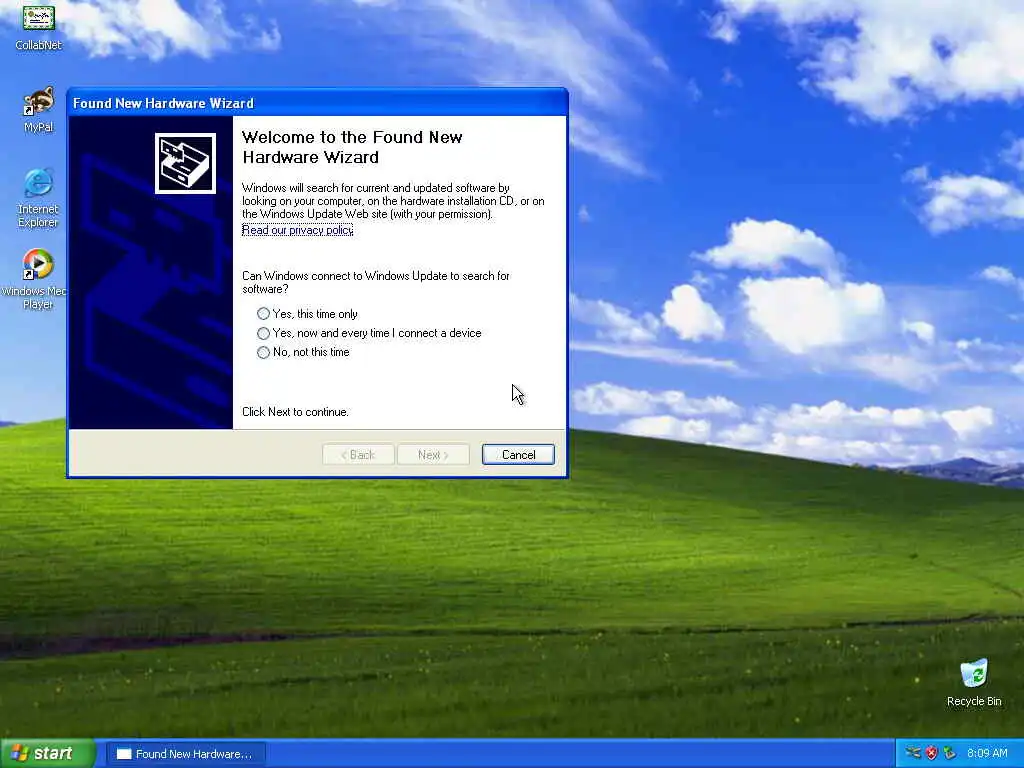The image size is (1024, 768).
Task: Click the "Click Next to continue." text
Action: (x=295, y=412)
